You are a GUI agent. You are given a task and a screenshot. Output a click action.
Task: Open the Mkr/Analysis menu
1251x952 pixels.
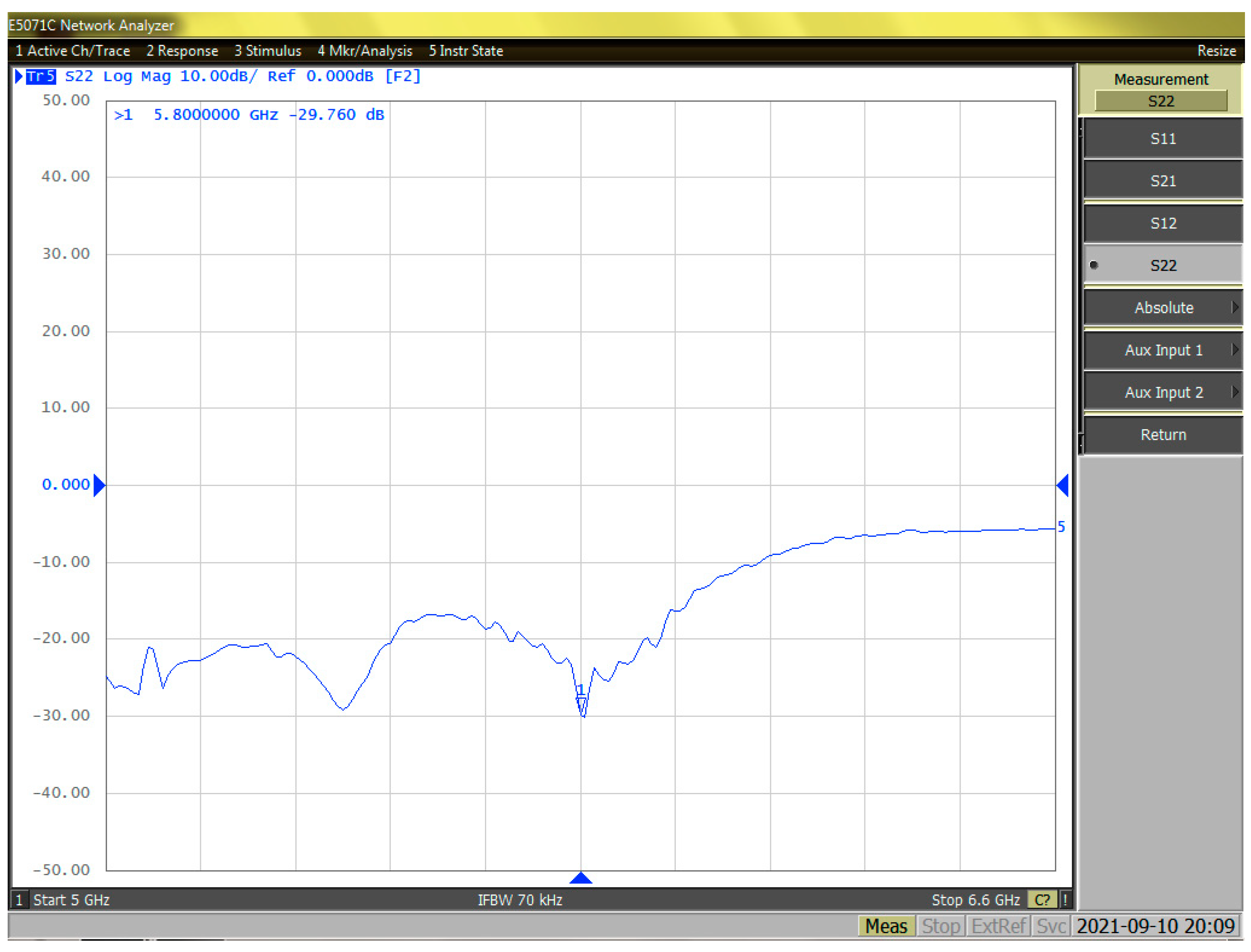(365, 51)
